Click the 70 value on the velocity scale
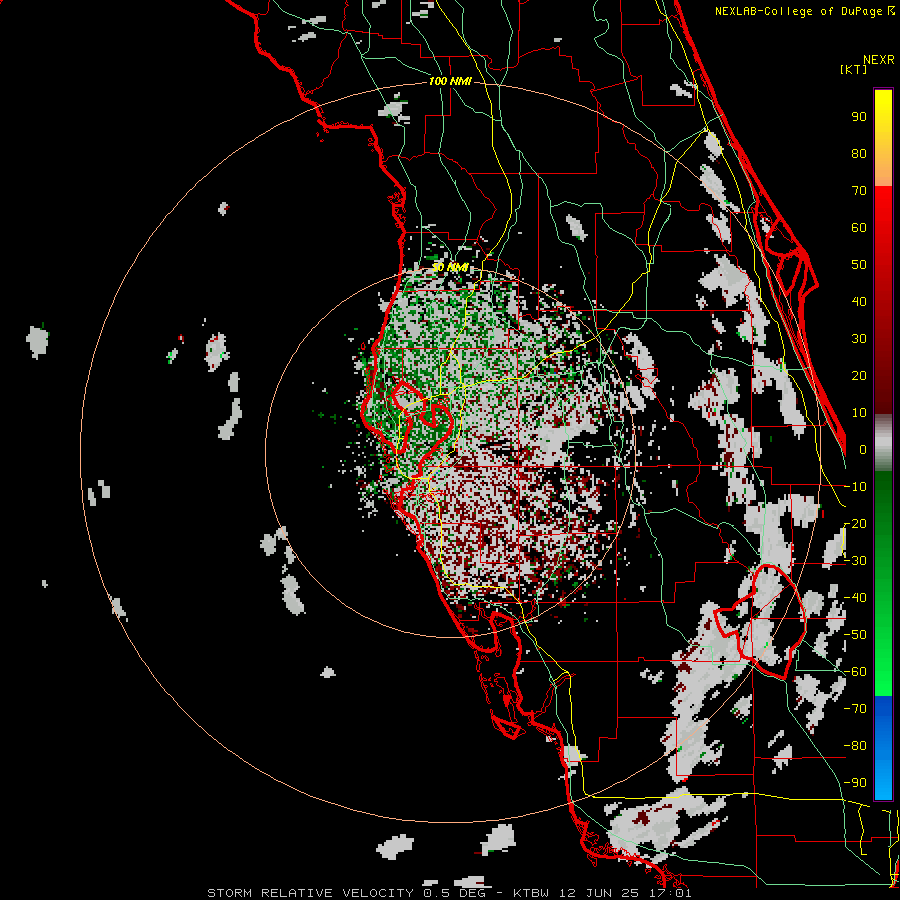Screen dimensions: 900x900 pyautogui.click(x=859, y=191)
